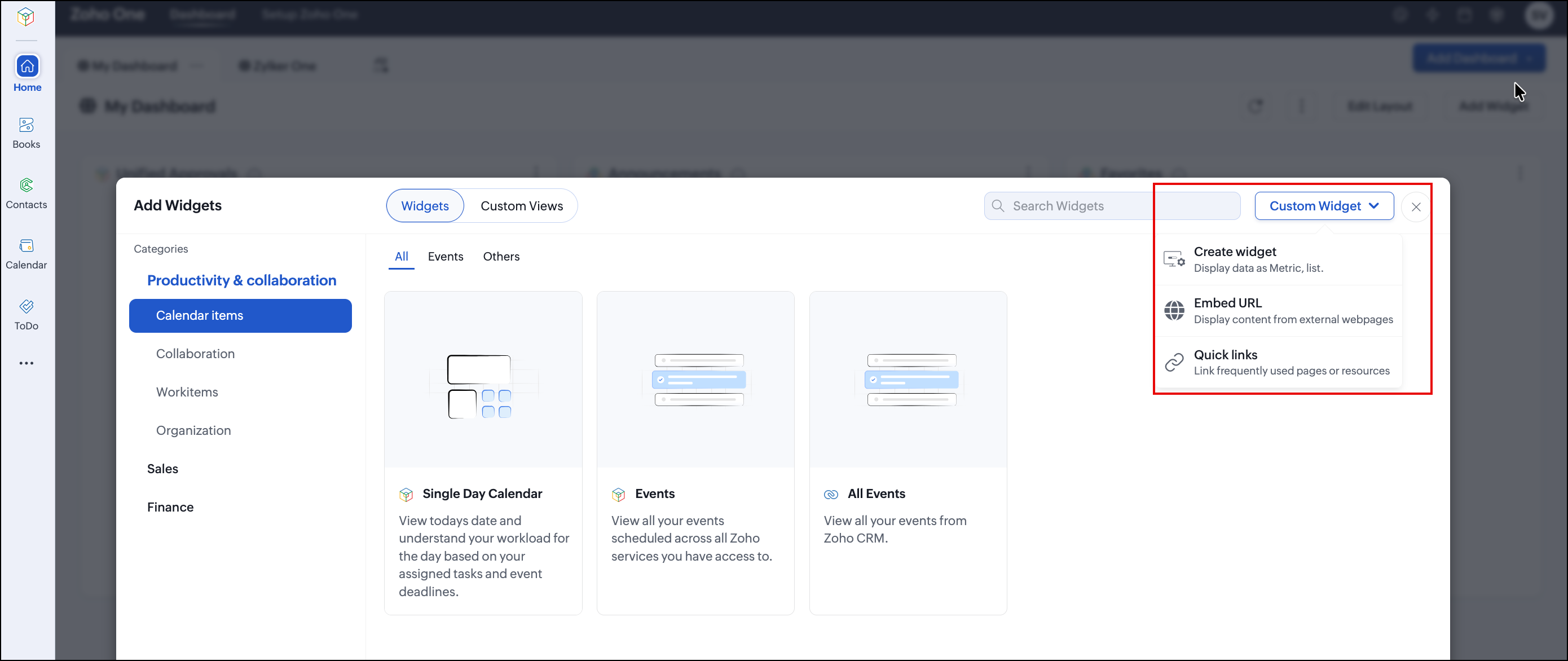Select the Single Day Calendar widget preview
The image size is (1568, 661).
pyautogui.click(x=483, y=379)
